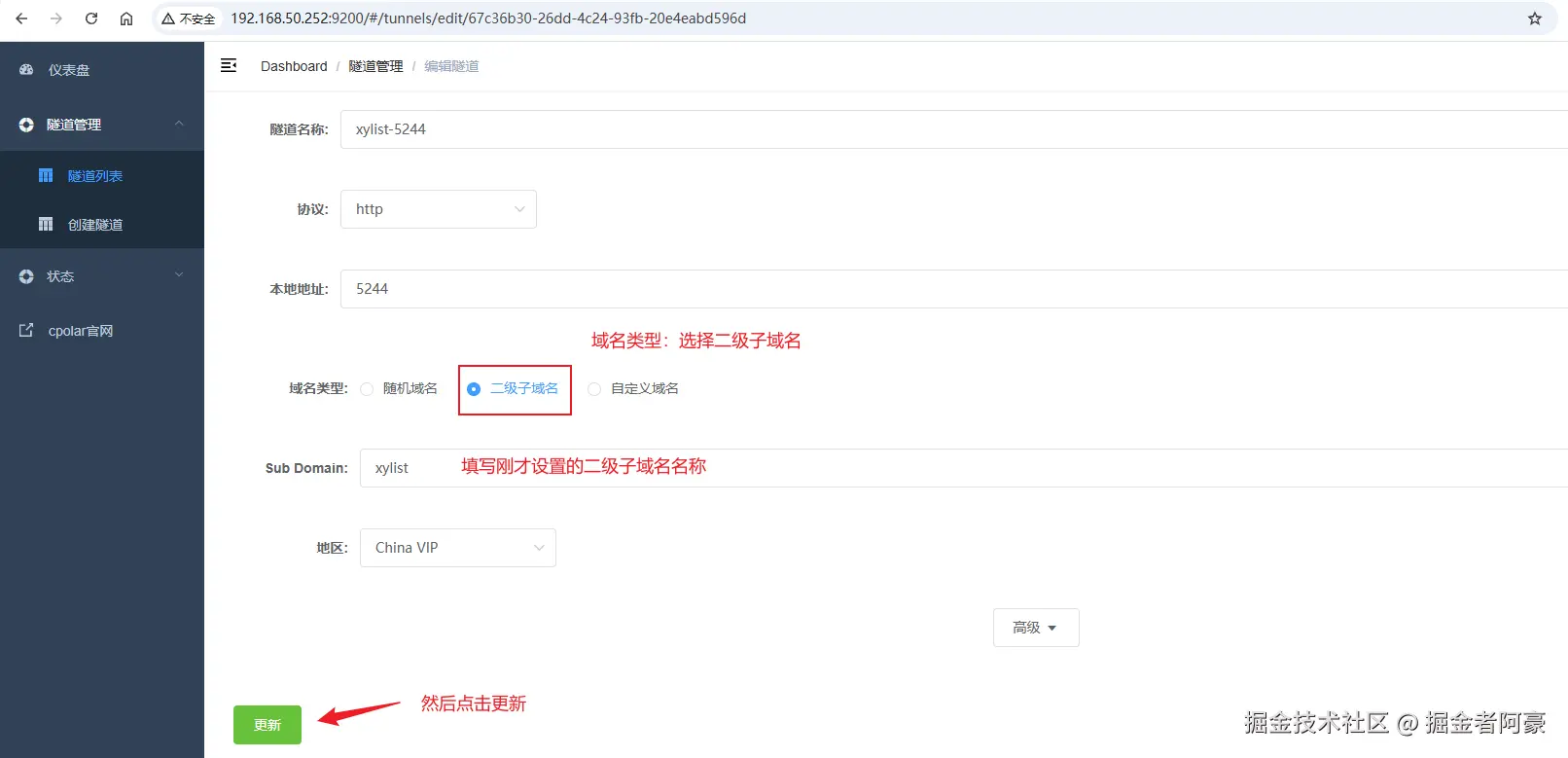Go to browser home icon
Image resolution: width=1568 pixels, height=758 pixels.
(x=126, y=18)
